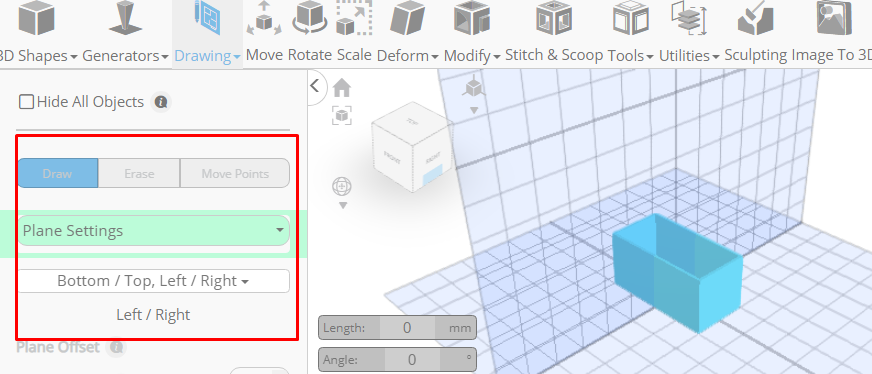Collapse the left side panel arrow

click(x=315, y=86)
